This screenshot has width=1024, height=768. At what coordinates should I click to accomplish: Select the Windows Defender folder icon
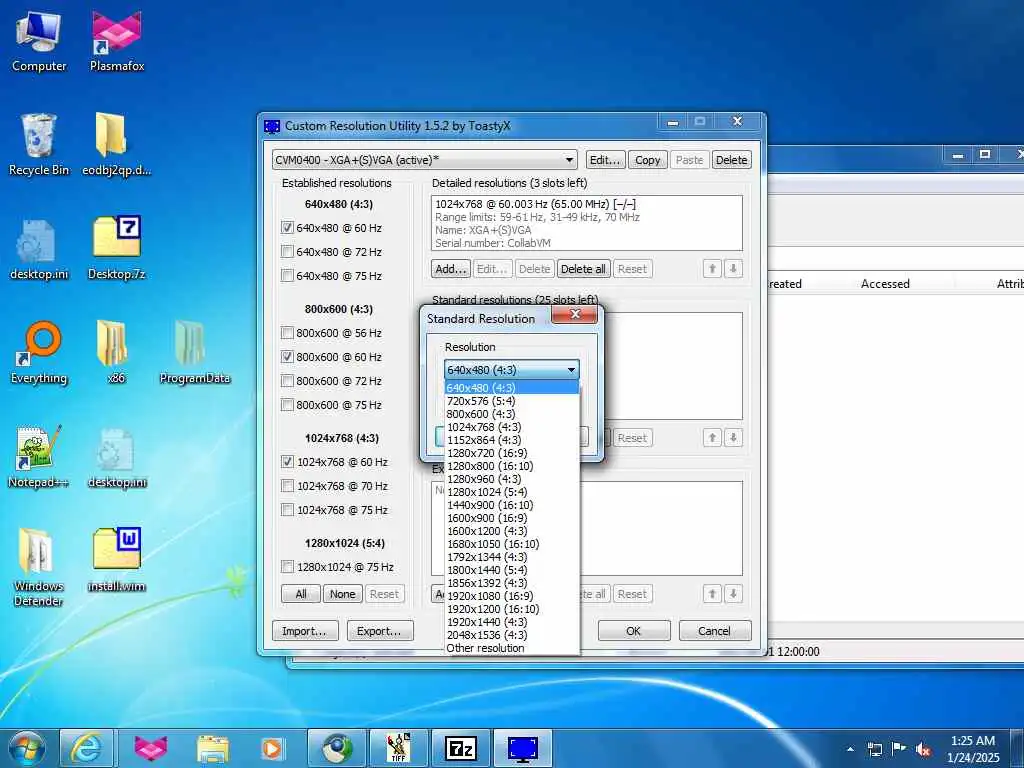(x=39, y=567)
